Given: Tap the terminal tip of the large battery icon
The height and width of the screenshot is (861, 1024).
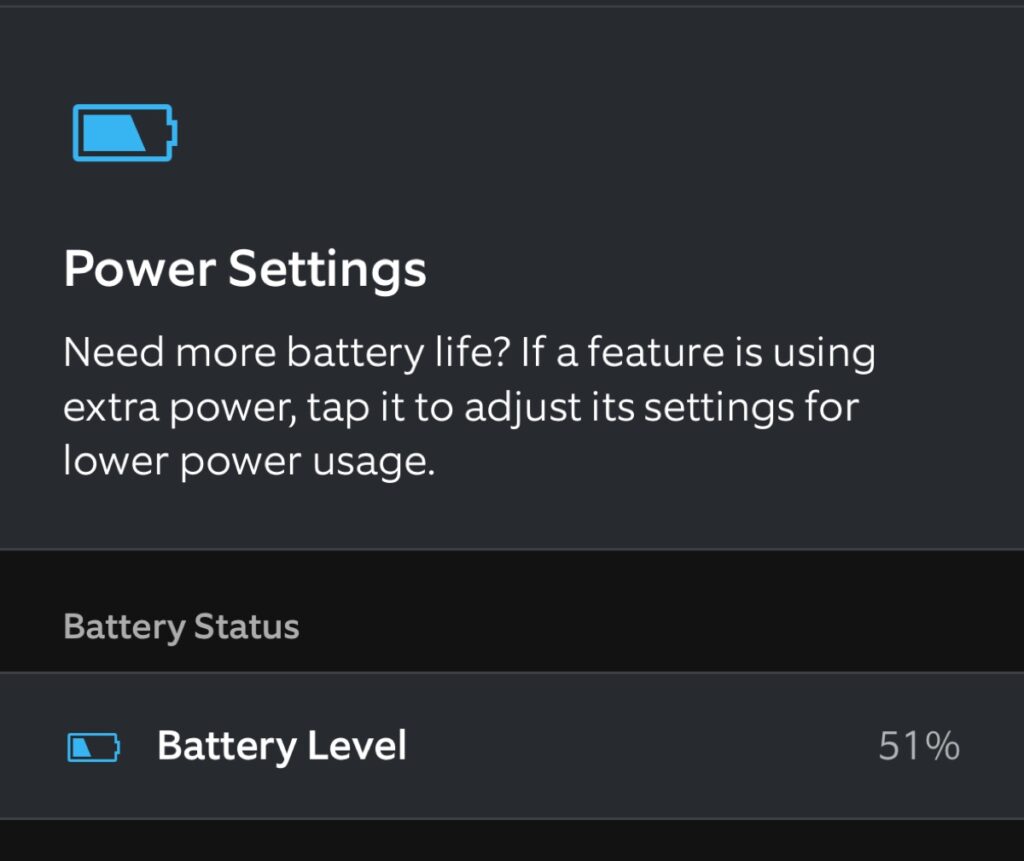Looking at the screenshot, I should (175, 133).
